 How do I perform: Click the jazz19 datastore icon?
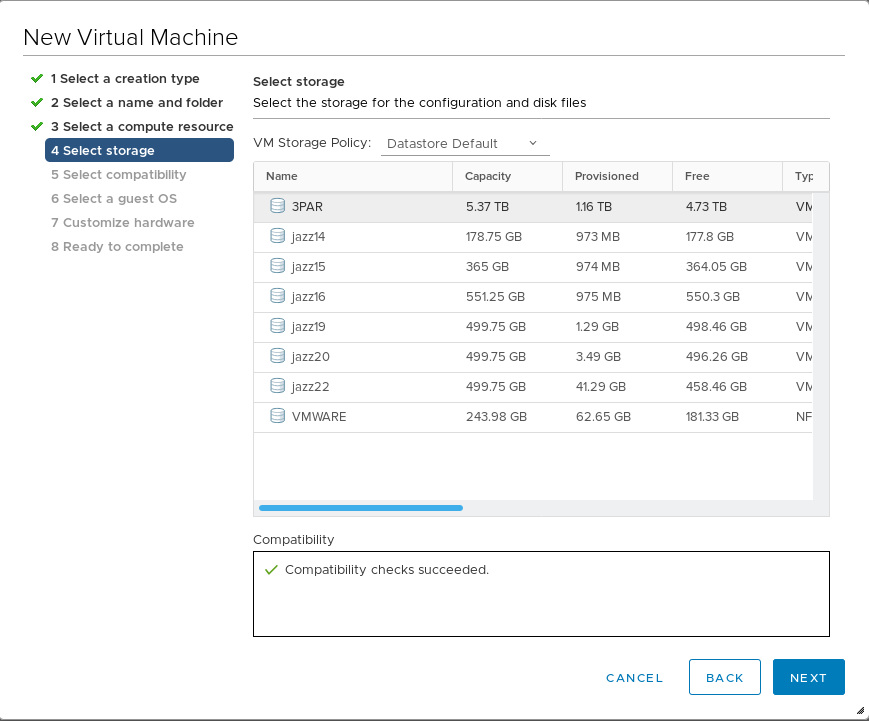278,326
